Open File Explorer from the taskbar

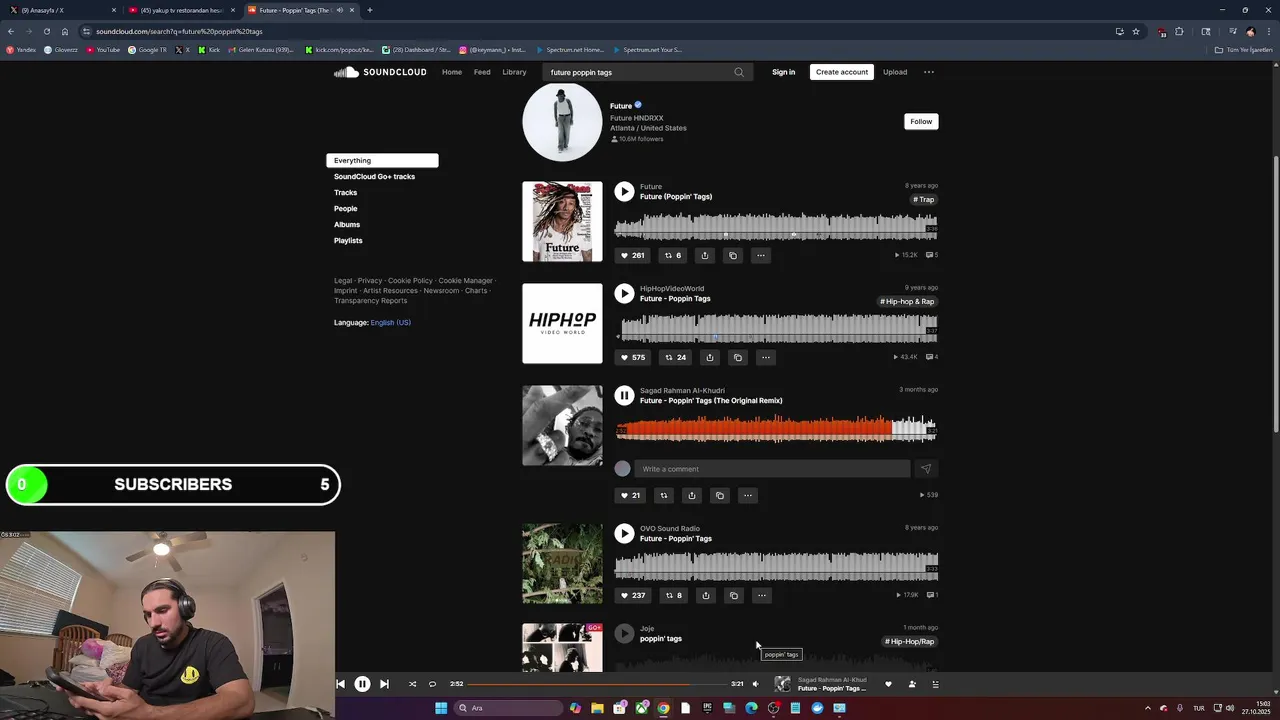tap(597, 708)
